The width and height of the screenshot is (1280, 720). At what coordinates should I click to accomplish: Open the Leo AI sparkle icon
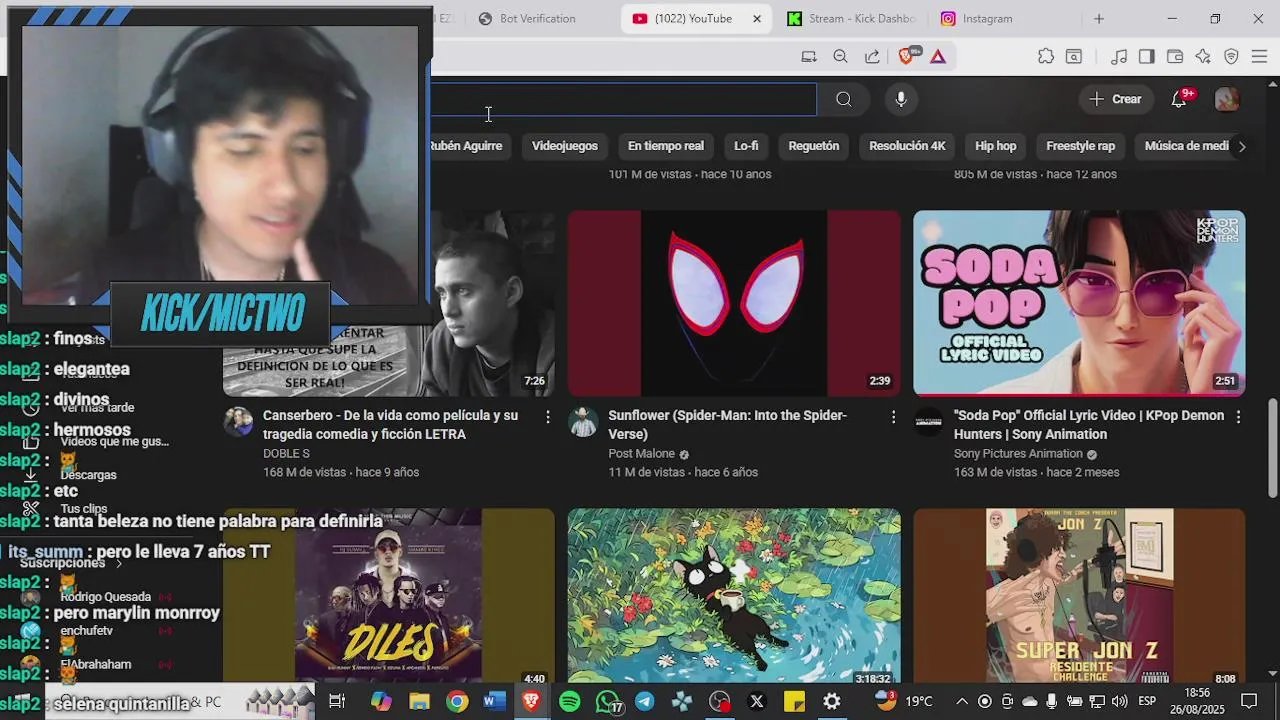[x=1203, y=57]
